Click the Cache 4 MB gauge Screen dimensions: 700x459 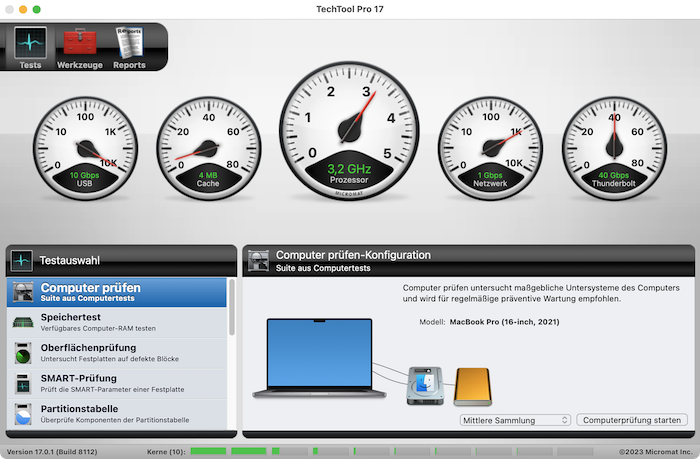208,148
